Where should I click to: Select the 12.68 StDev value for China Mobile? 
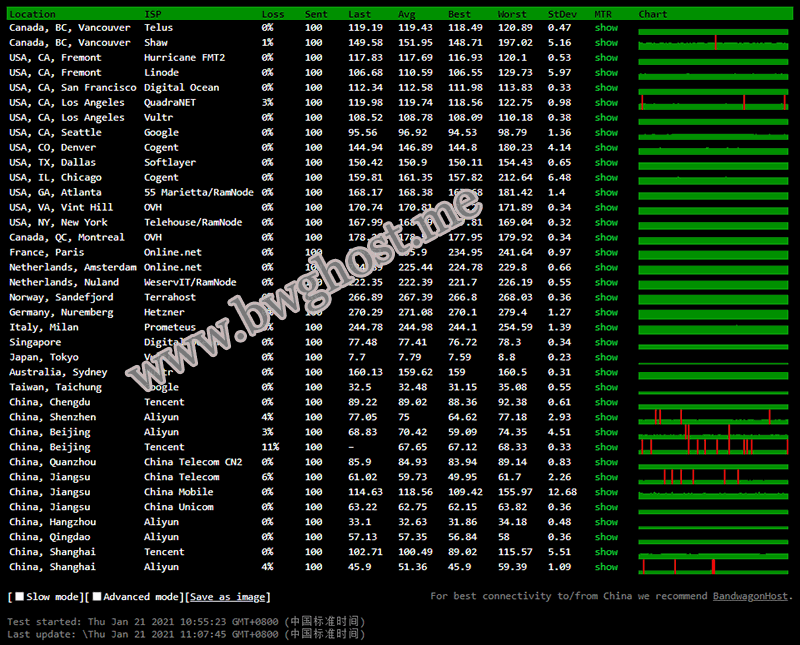pos(562,491)
